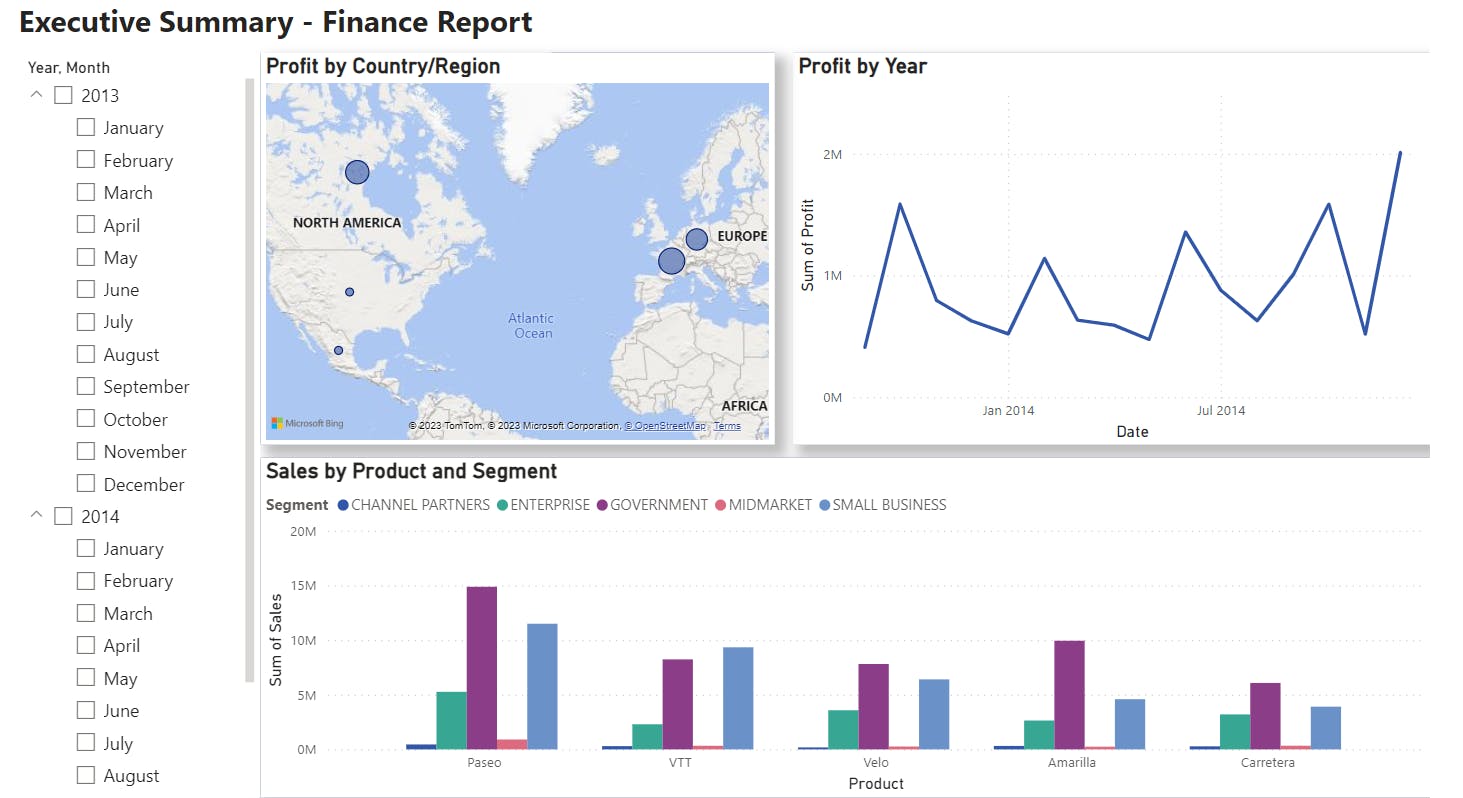Check the 2014 year checkbox

[x=64, y=516]
